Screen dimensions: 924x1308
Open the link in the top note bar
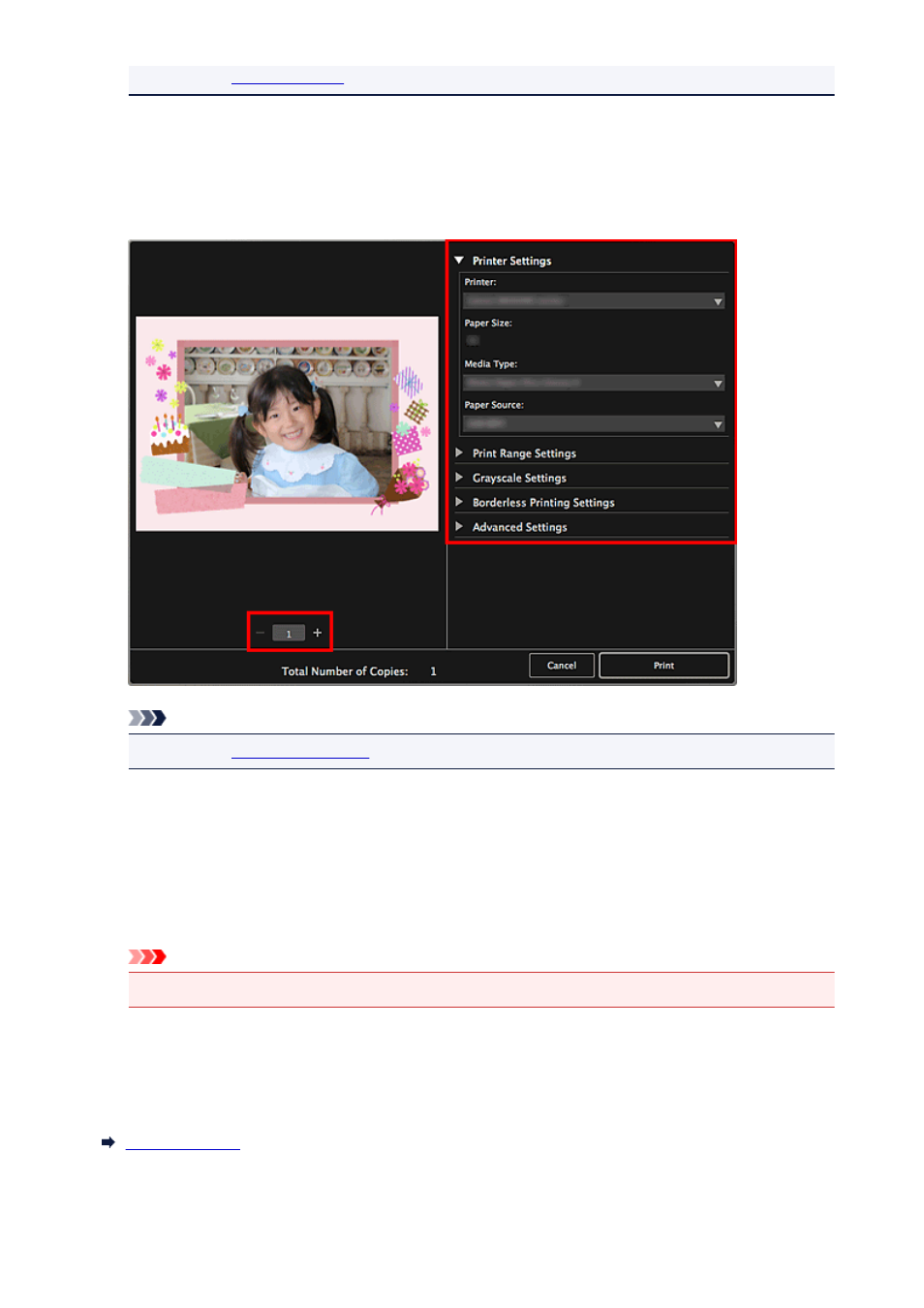point(288,80)
